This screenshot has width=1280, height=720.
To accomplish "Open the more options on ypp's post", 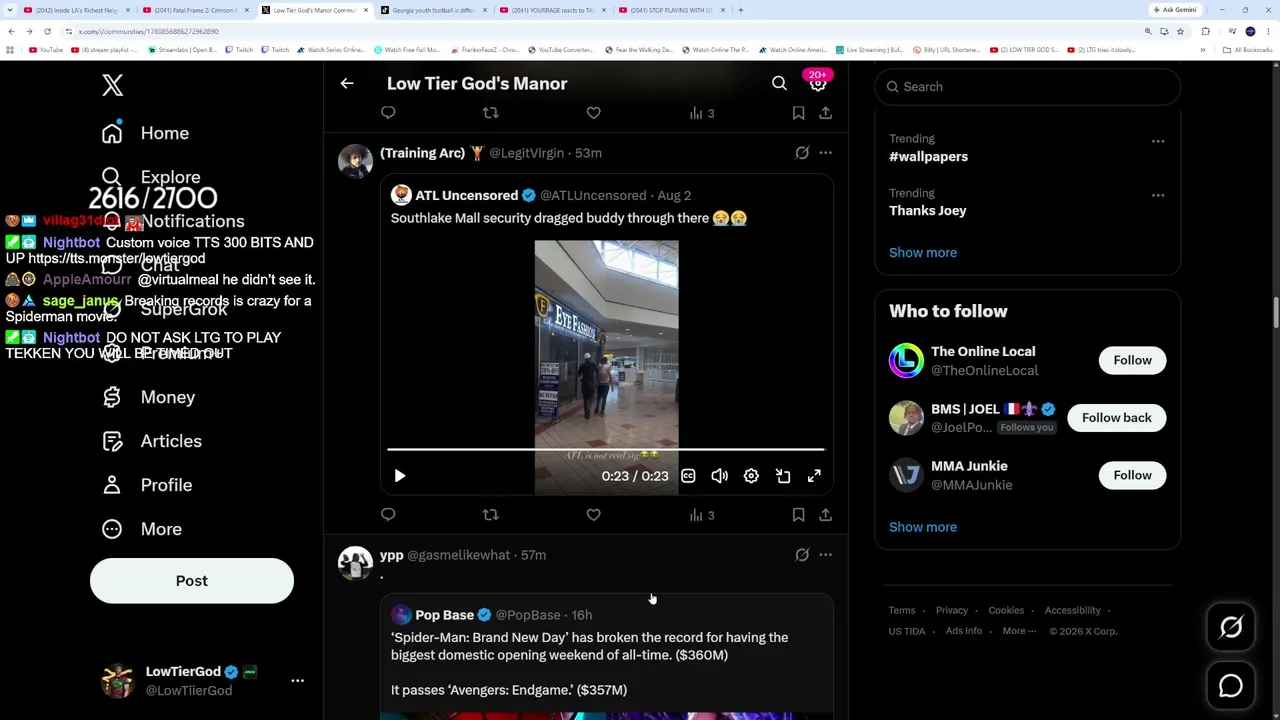I will [x=825, y=555].
